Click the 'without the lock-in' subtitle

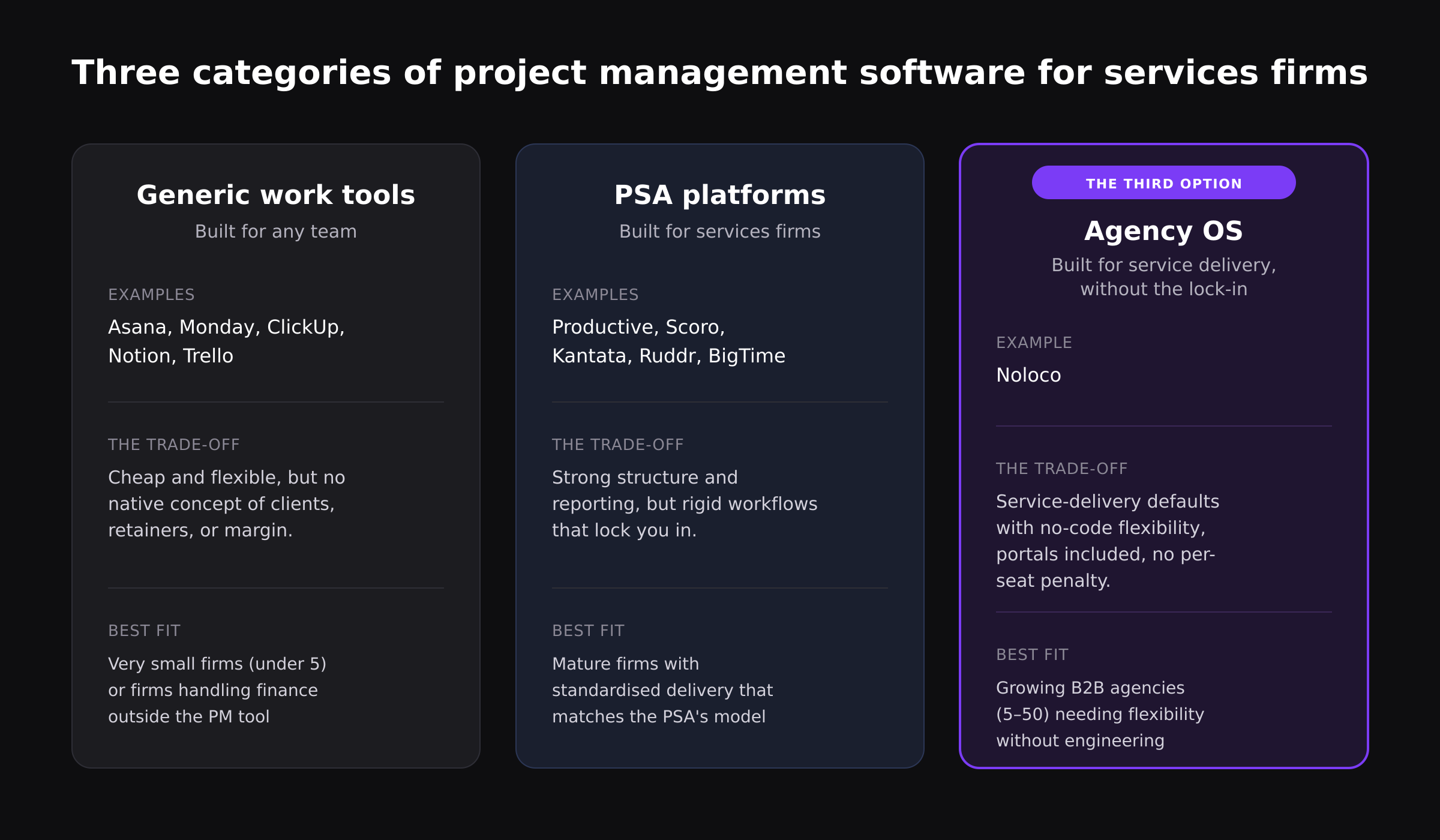[x=1163, y=289]
